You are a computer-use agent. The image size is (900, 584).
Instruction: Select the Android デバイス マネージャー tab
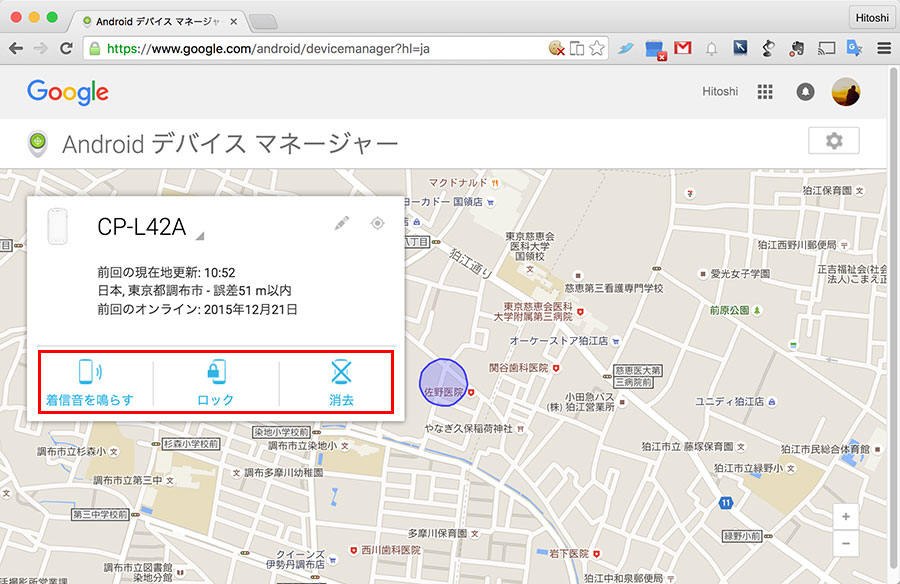(x=157, y=21)
